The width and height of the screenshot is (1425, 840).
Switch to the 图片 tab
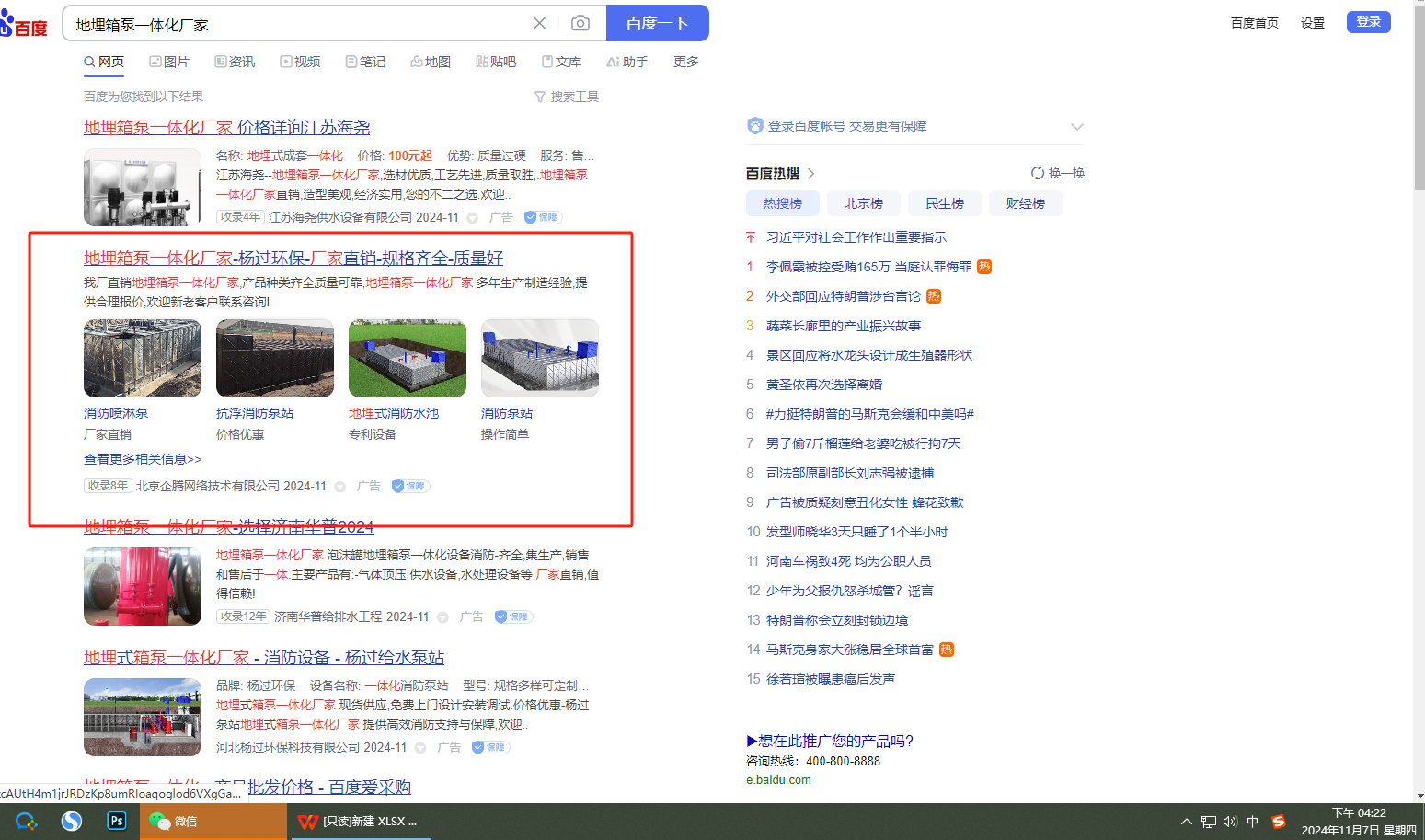pos(168,62)
